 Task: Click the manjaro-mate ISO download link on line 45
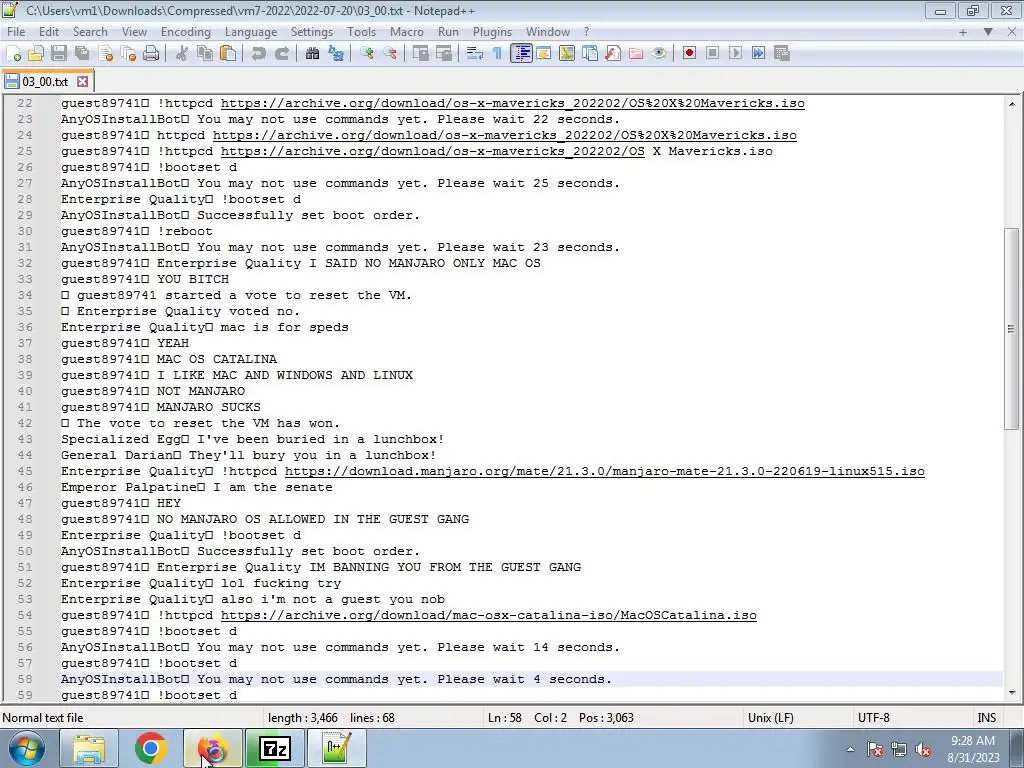[x=605, y=472]
